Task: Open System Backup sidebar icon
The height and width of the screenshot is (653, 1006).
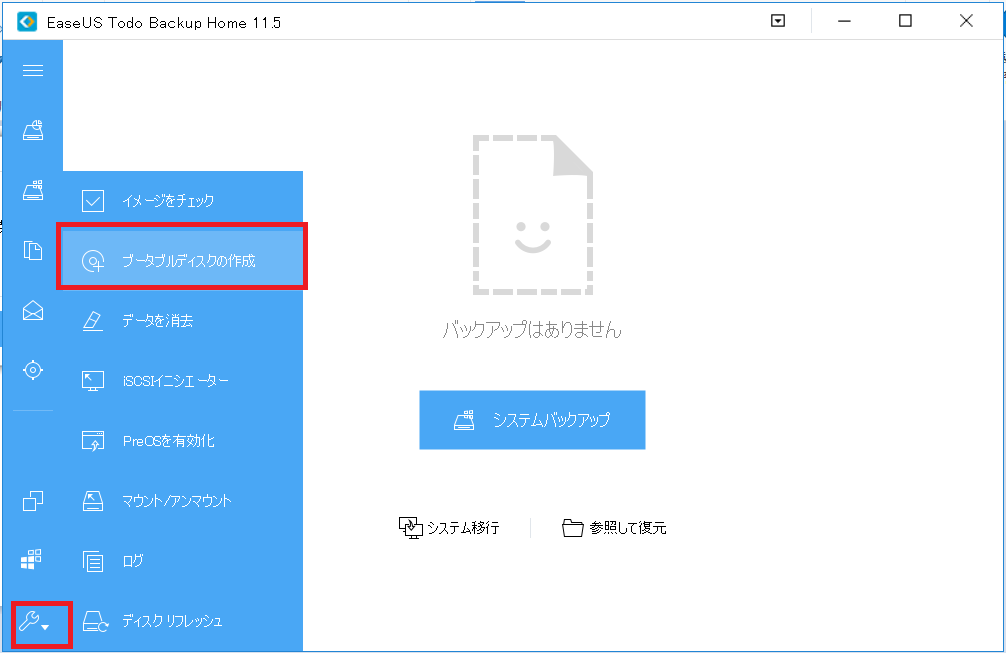Action: [33, 190]
